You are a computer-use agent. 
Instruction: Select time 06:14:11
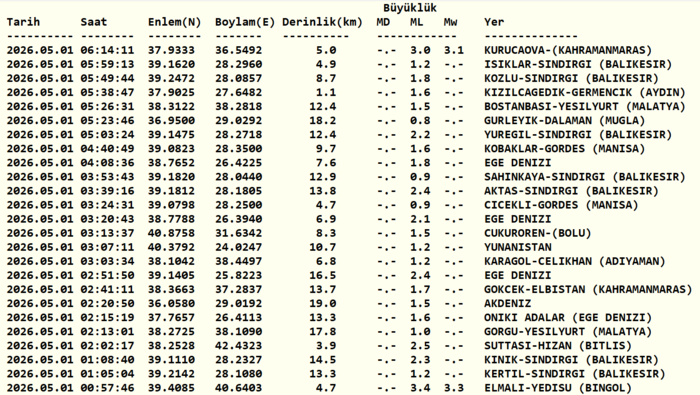tap(107, 50)
